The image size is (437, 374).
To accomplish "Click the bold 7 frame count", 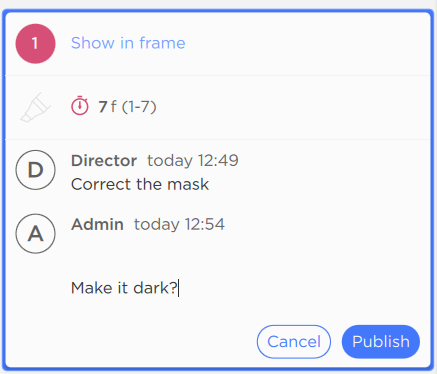I will point(103,107).
